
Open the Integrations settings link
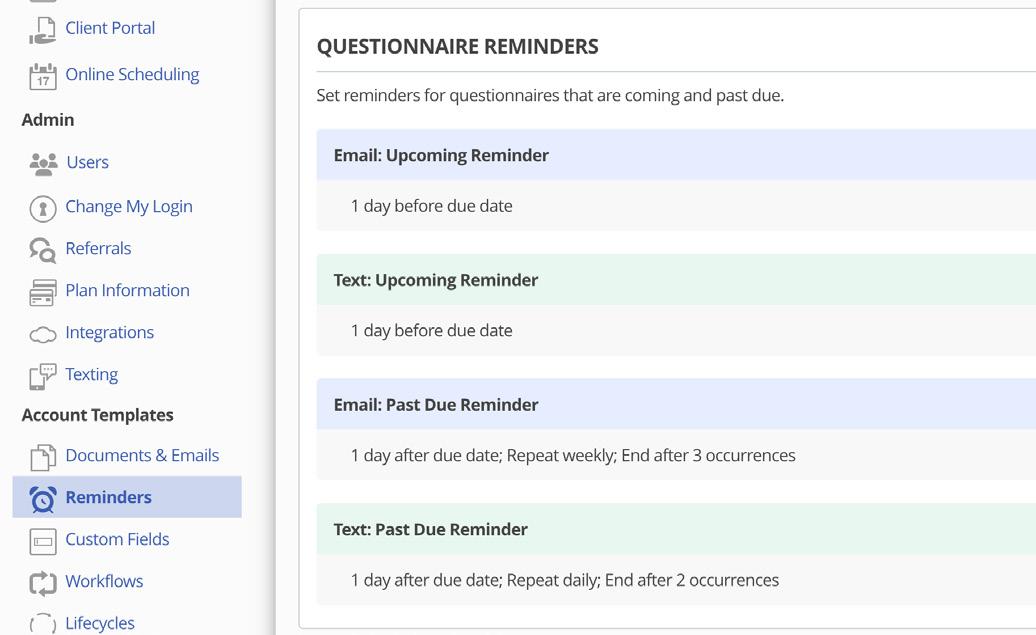click(109, 332)
